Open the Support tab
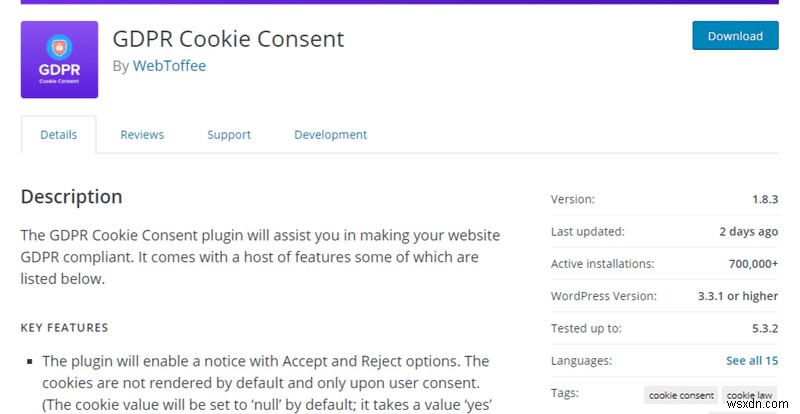The image size is (800, 414). click(229, 134)
